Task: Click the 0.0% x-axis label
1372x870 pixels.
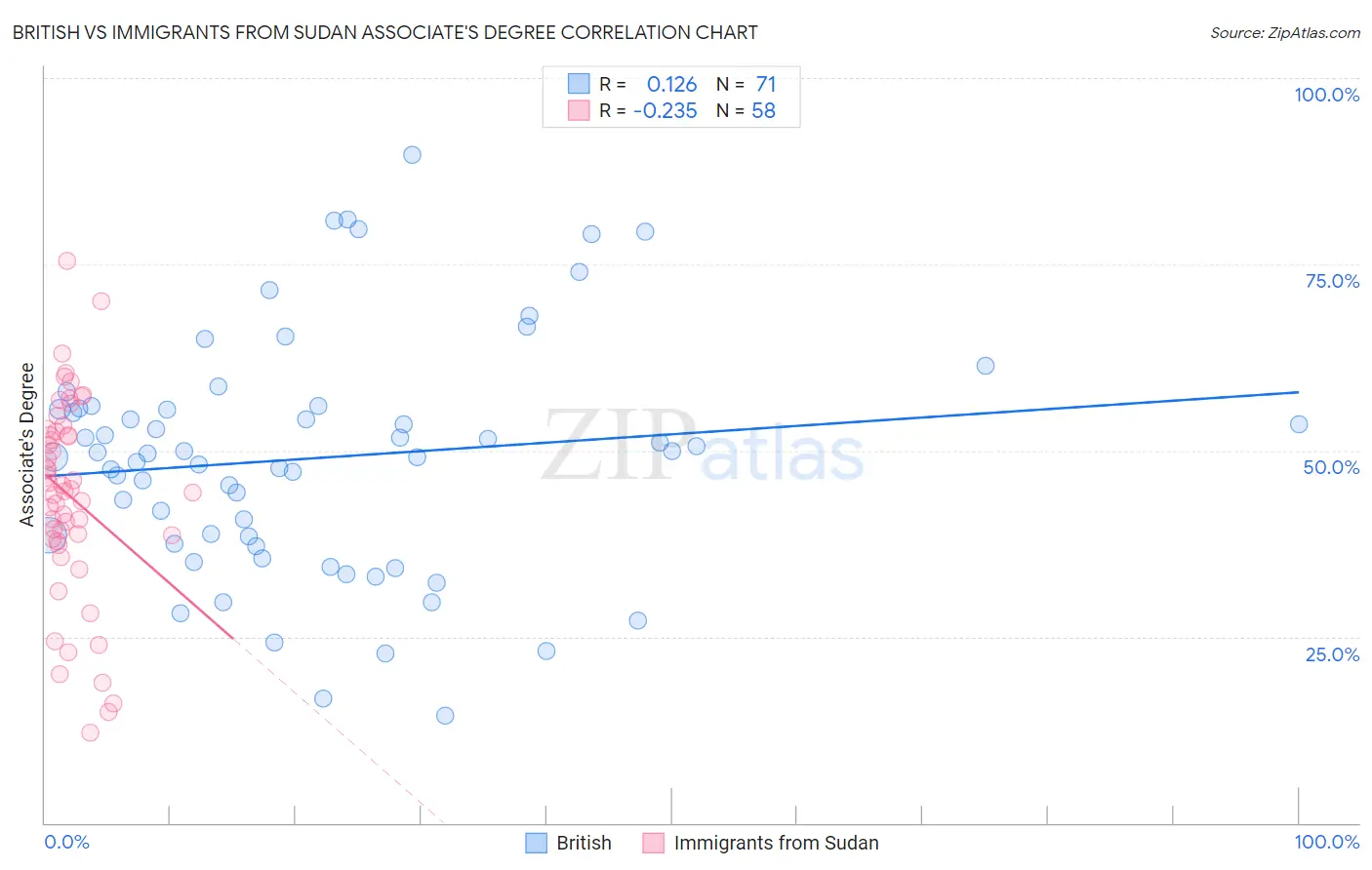Action: coord(66,842)
